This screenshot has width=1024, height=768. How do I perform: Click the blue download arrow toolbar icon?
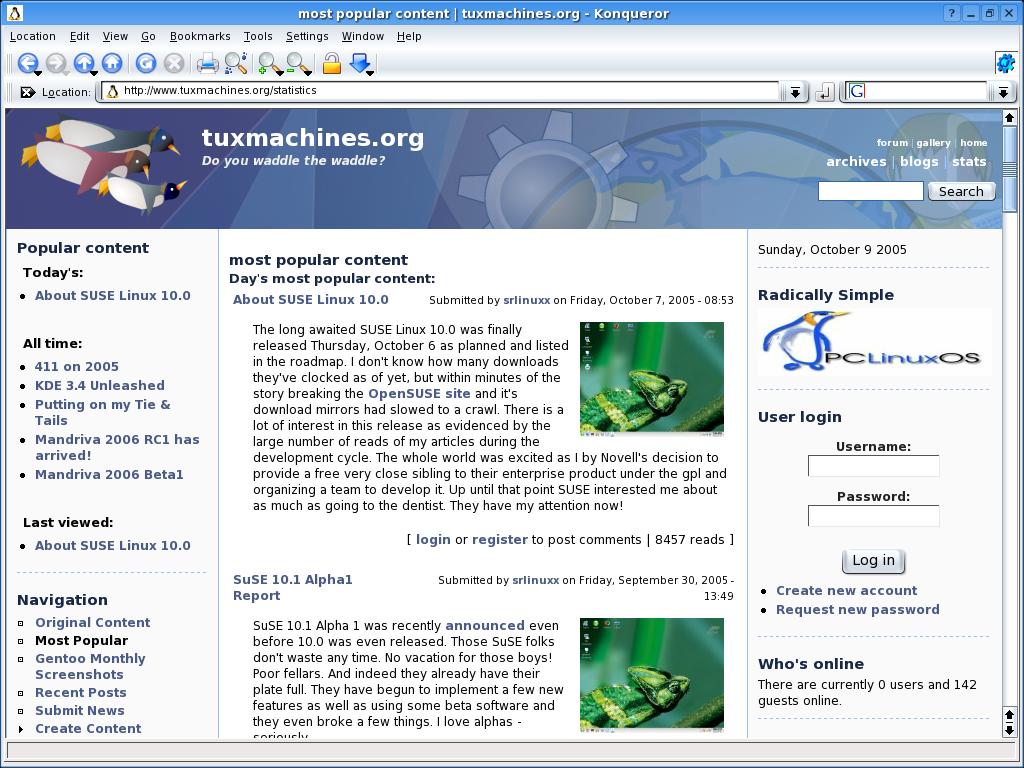(360, 63)
